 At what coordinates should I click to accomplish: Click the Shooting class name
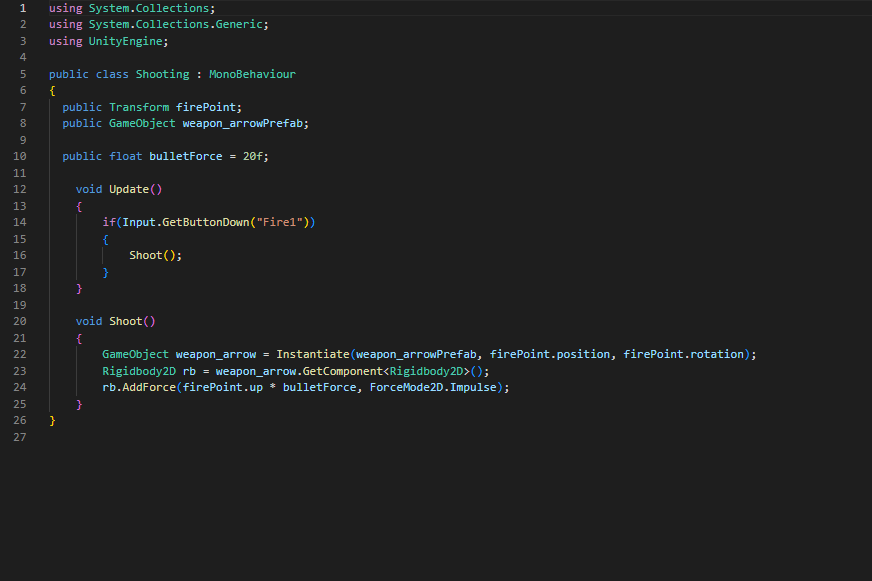click(x=162, y=74)
